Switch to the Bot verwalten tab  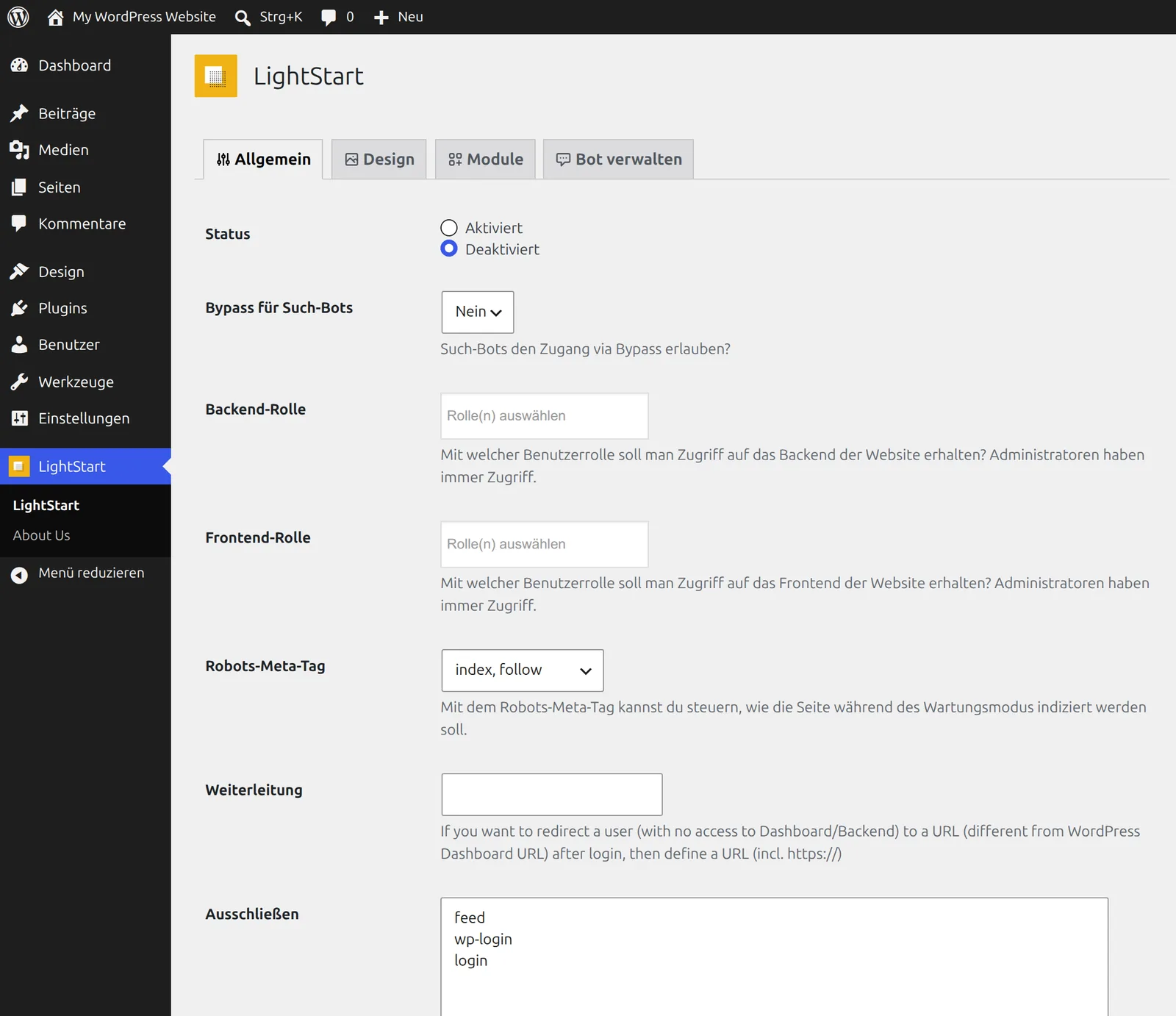pos(618,160)
